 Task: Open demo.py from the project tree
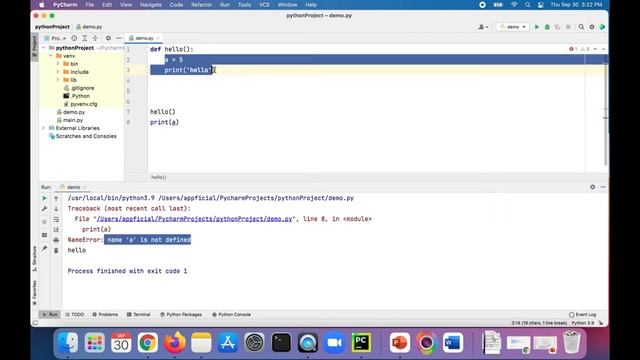tap(71, 112)
